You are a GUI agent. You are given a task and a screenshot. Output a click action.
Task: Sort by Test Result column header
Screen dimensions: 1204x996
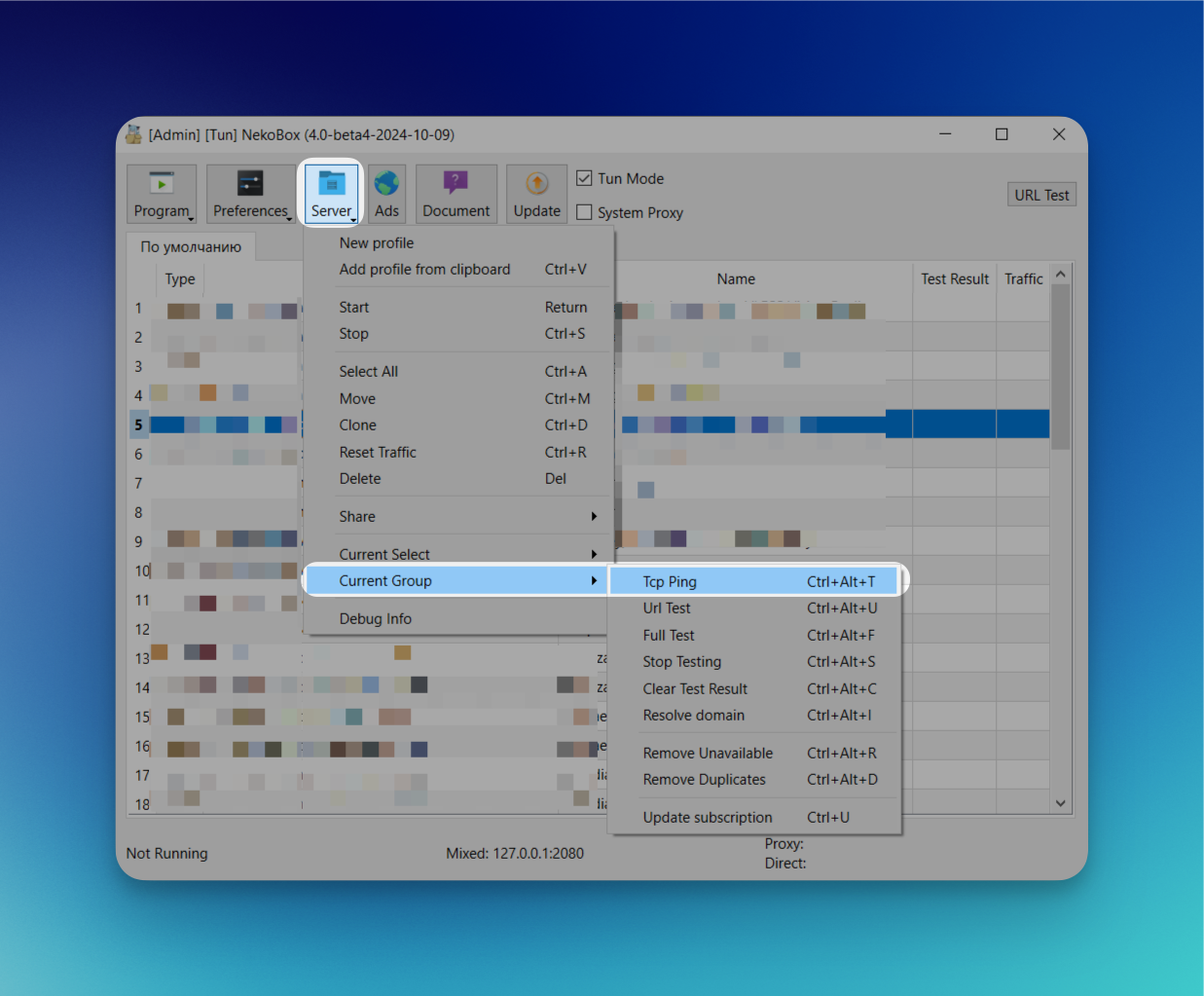[x=955, y=278]
